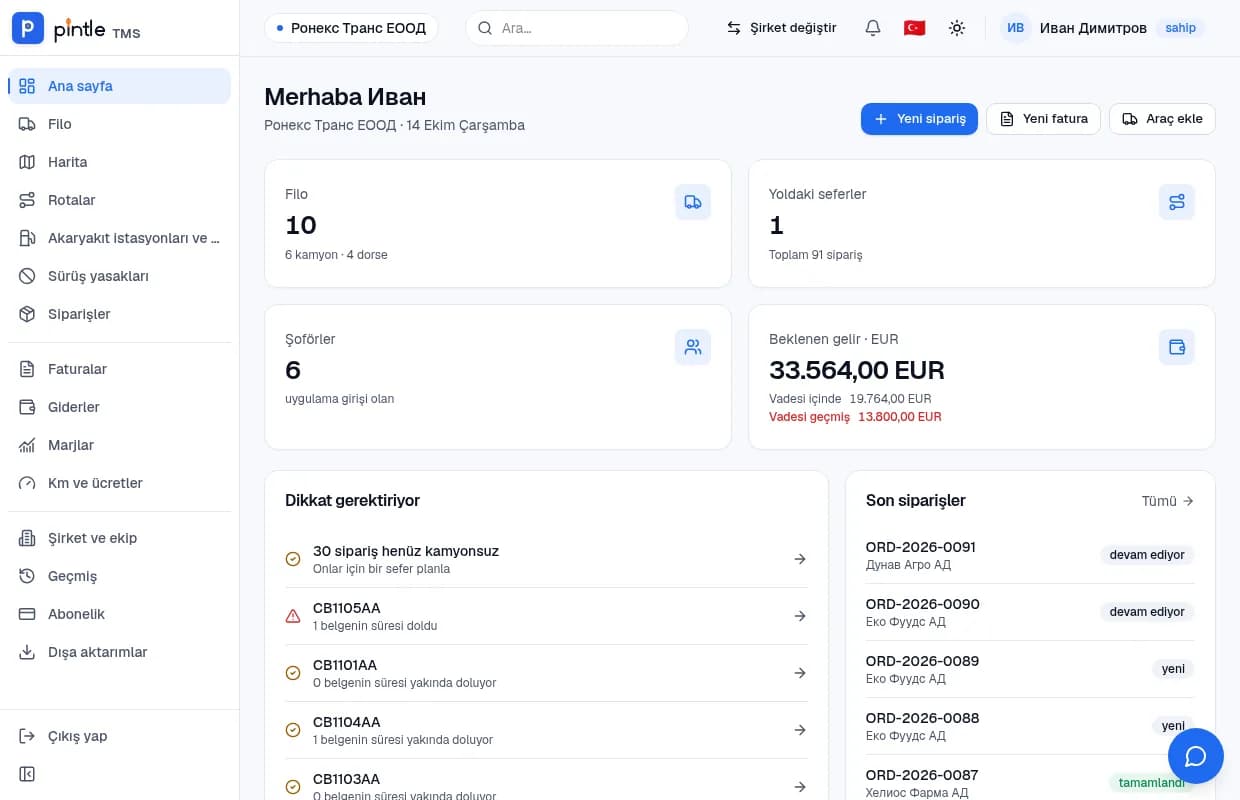Click the Şirket değiştir switch button
1240x800 pixels.
(782, 28)
